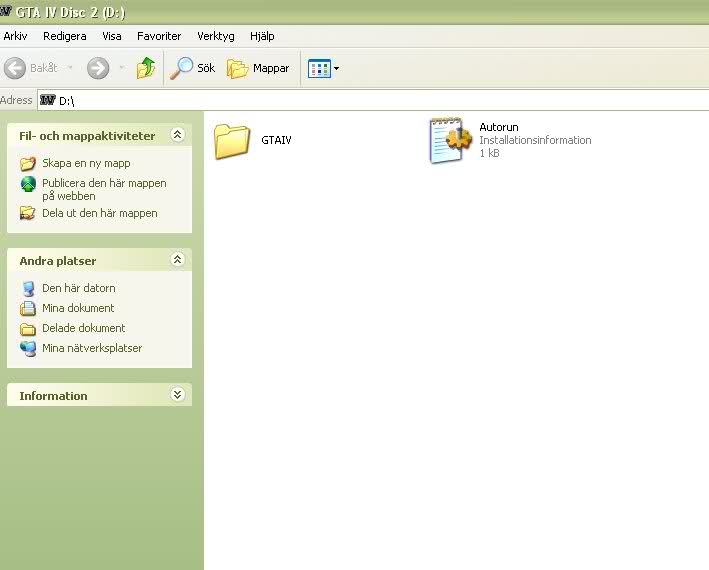709x570 pixels.
Task: Expand the Information panel
Action: (177, 395)
